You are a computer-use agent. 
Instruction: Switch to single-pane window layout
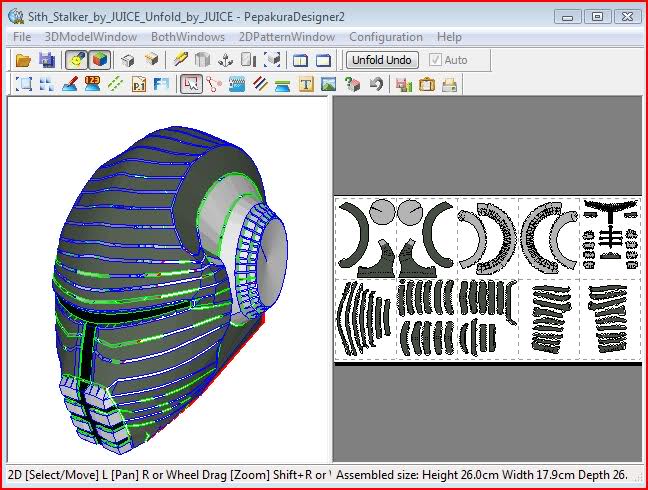324,61
